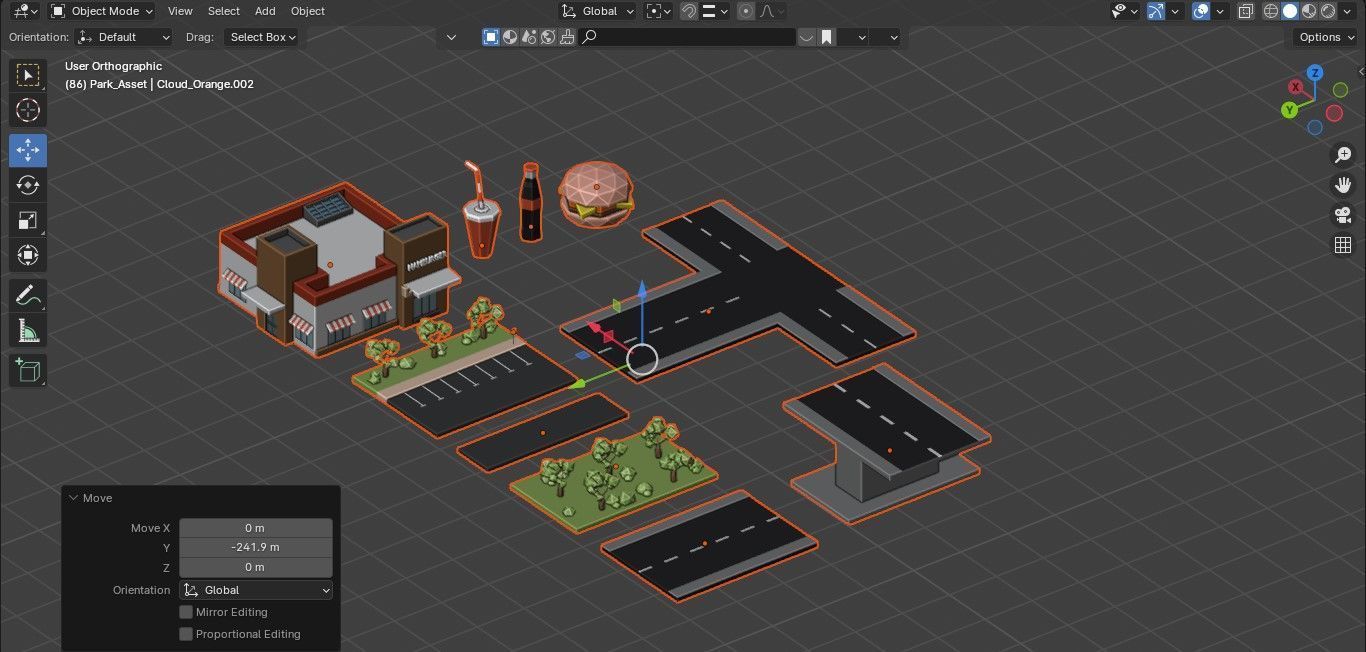Screen dimensions: 1366x652
Task: Select the Scale tool
Action: coord(28,220)
